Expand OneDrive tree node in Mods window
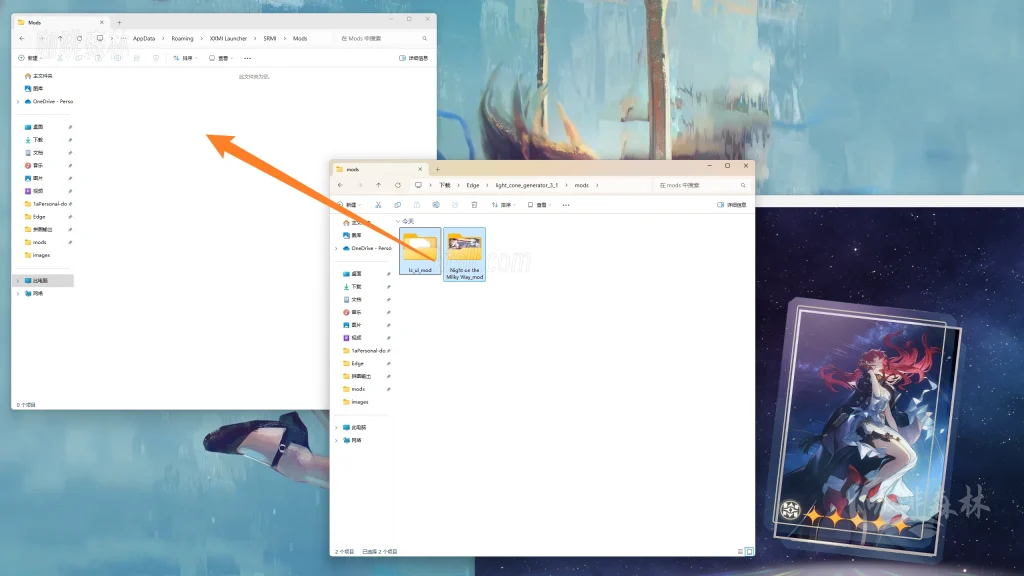1024x576 pixels. pyautogui.click(x=18, y=101)
